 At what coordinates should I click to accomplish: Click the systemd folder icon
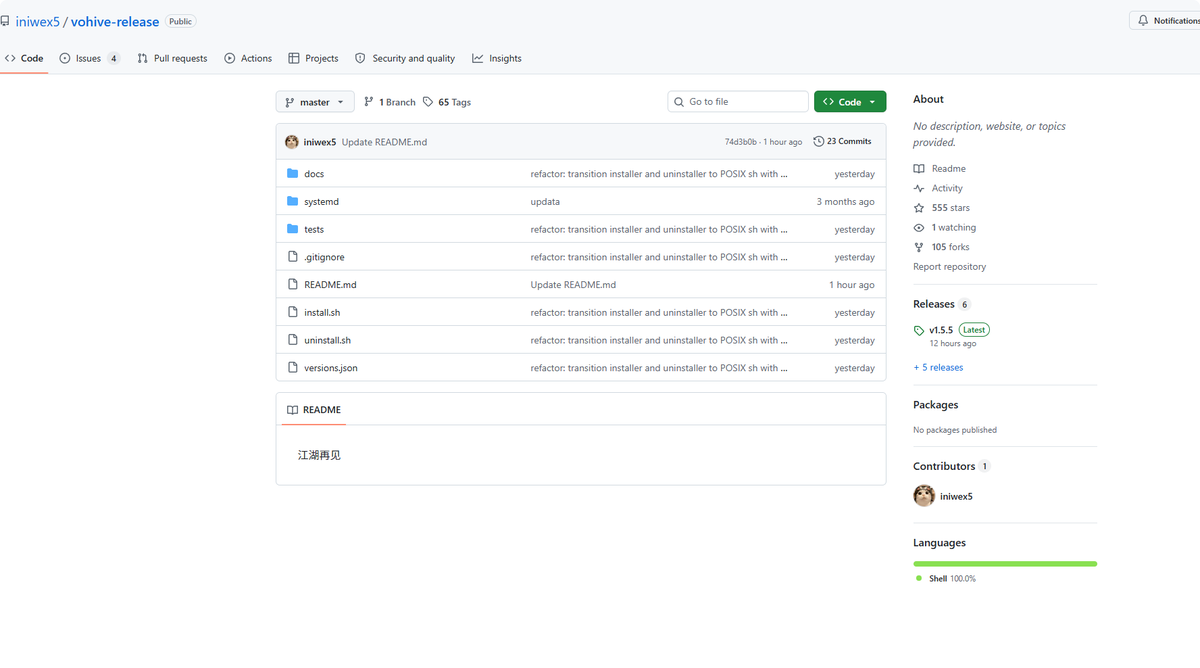[x=293, y=202]
